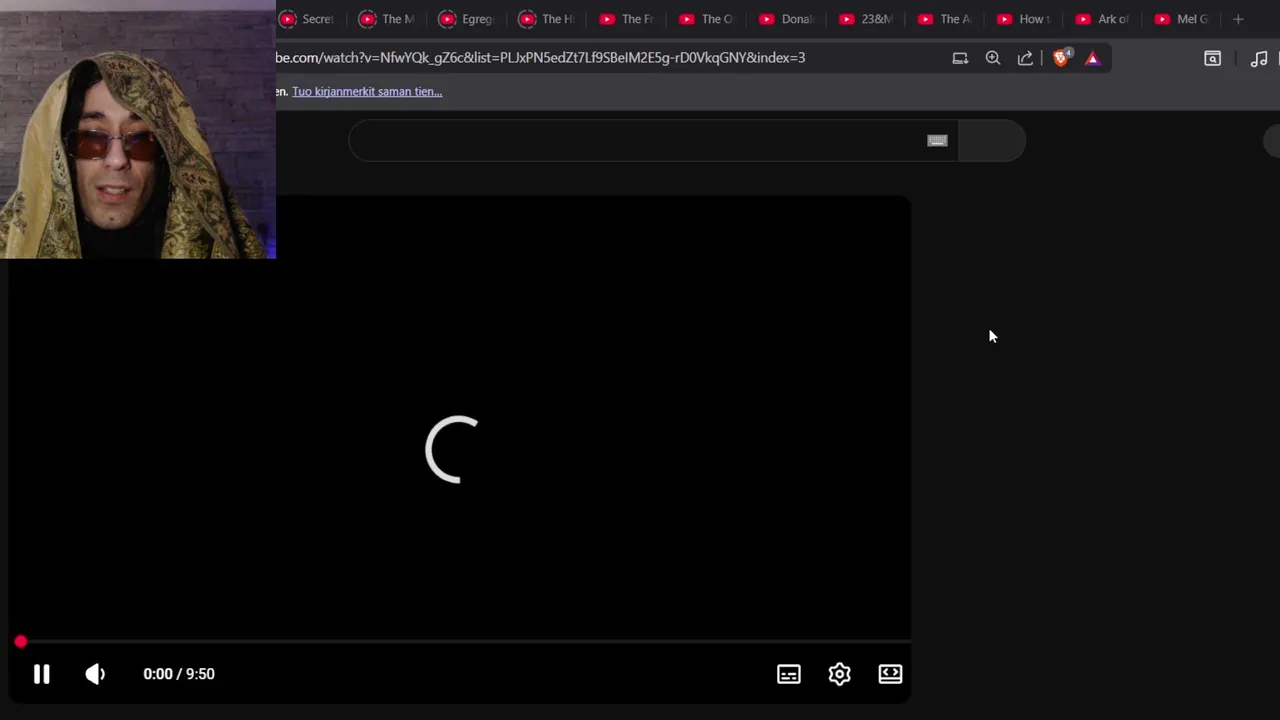Click the browser address bar URL

tap(540, 58)
